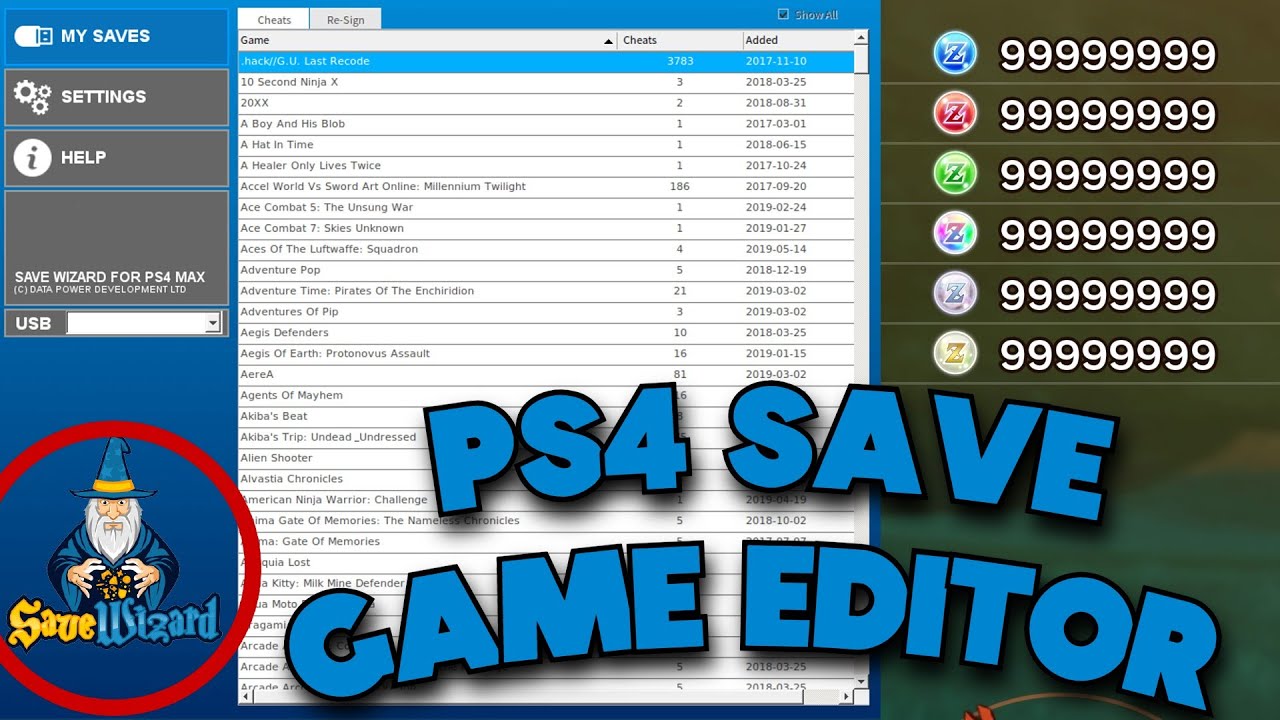
Task: Click the 2019-05-14 added date
Action: (x=776, y=249)
